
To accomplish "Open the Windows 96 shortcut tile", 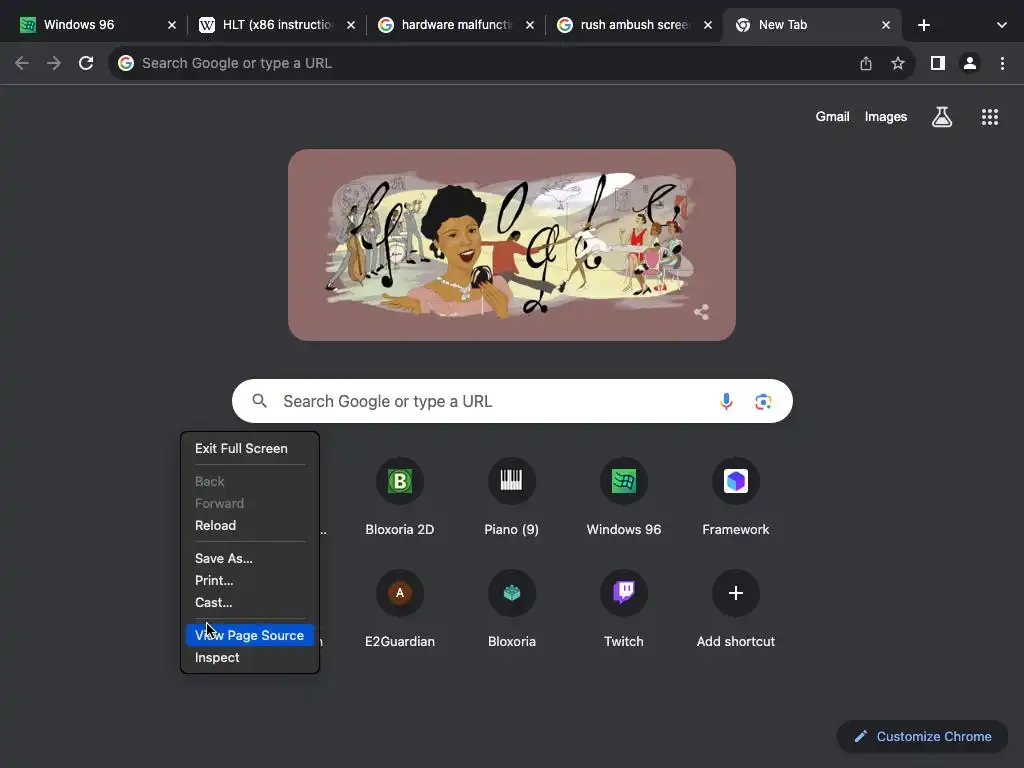I will [x=624, y=498].
